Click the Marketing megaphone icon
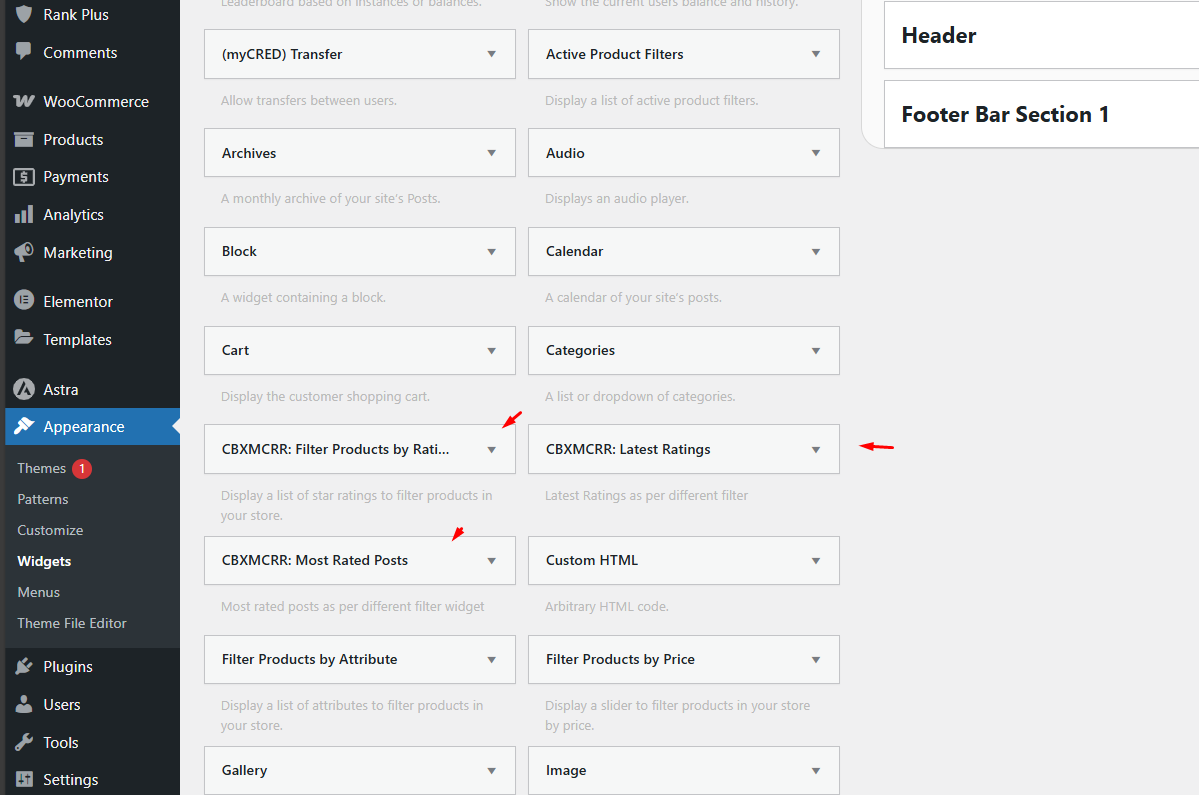The width and height of the screenshot is (1199, 795). click(24, 253)
